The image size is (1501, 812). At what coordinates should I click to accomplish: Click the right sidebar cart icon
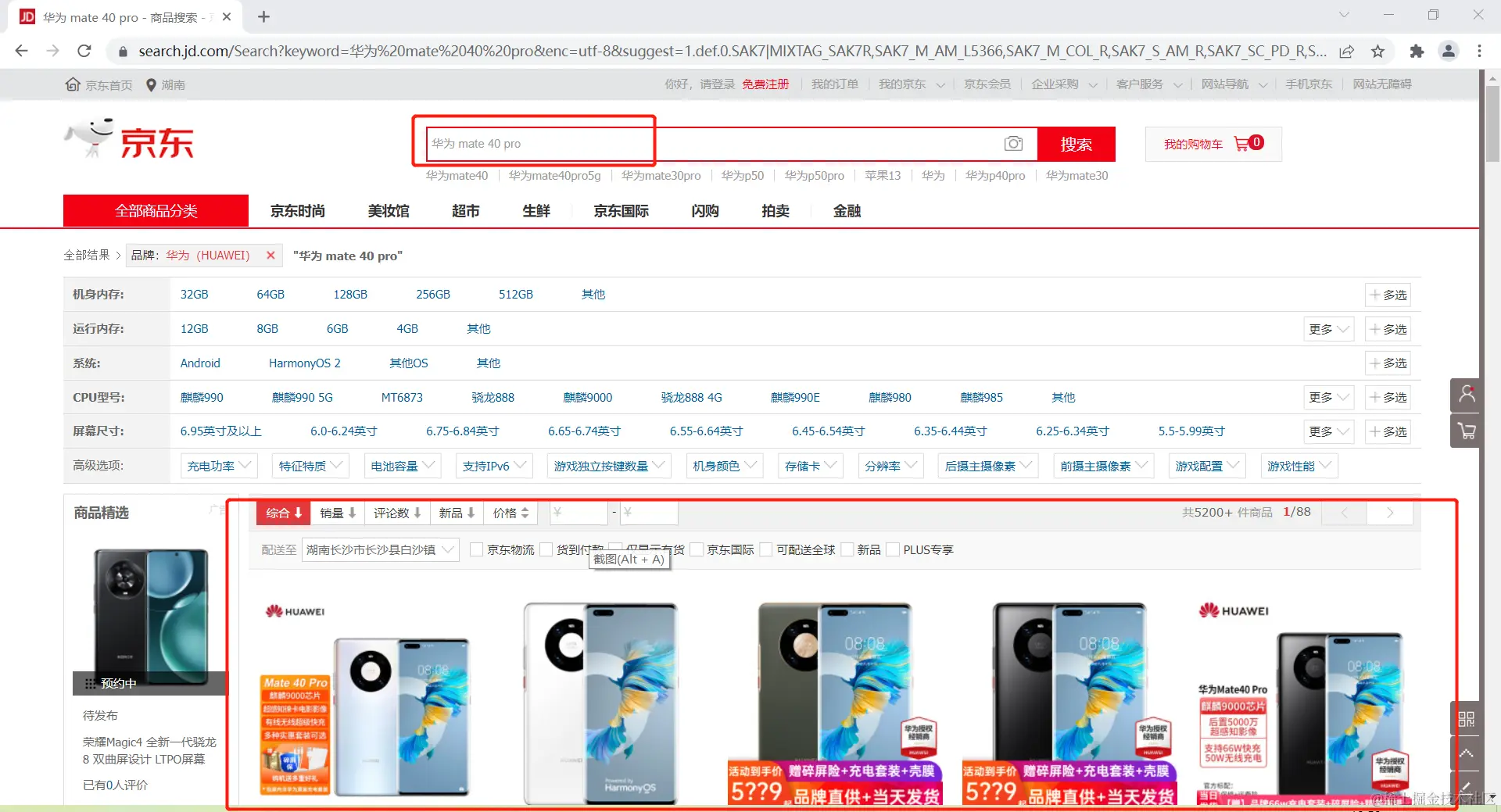[1467, 431]
